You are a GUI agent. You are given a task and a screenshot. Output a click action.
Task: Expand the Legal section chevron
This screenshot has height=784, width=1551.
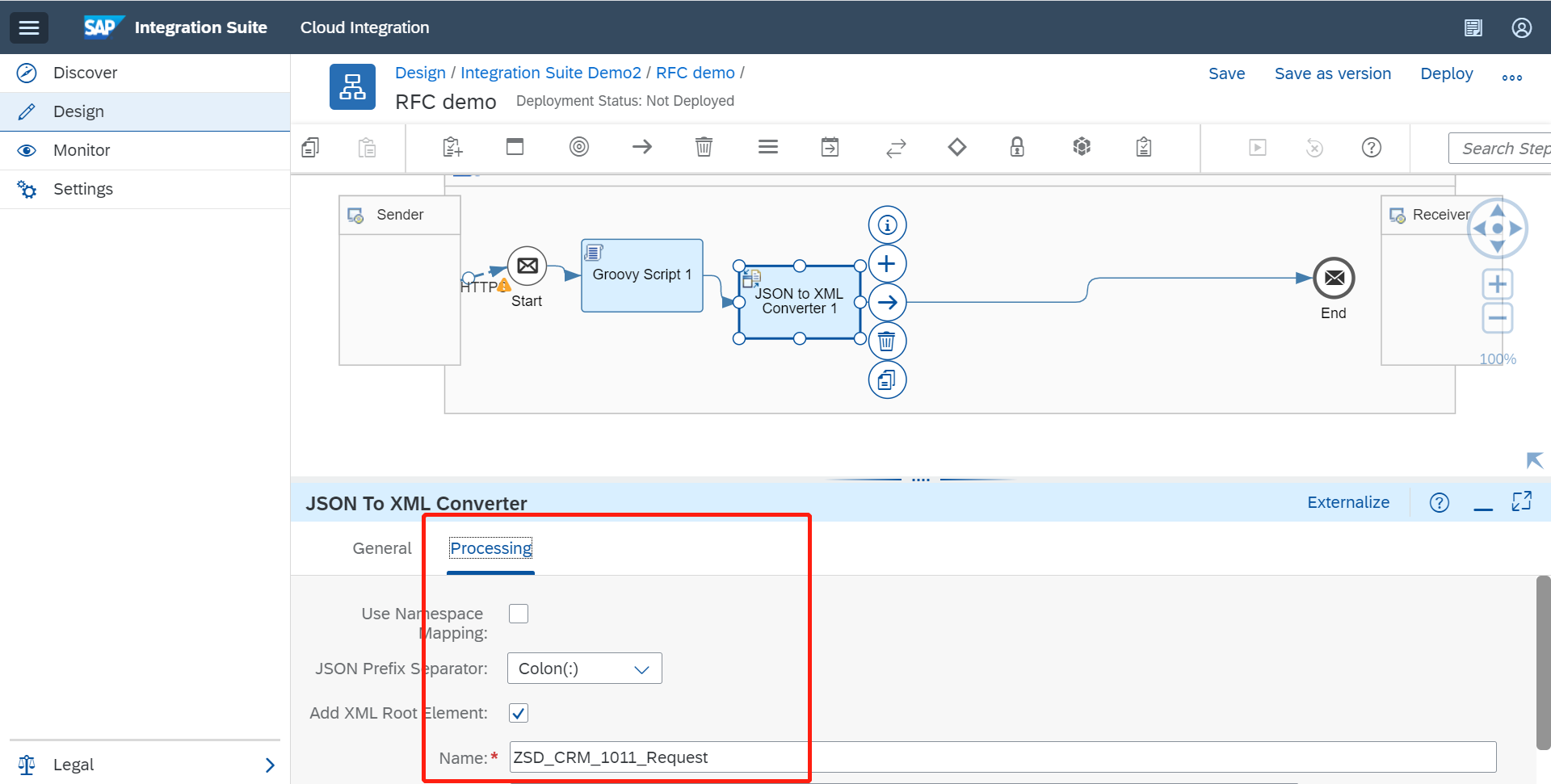pos(270,765)
